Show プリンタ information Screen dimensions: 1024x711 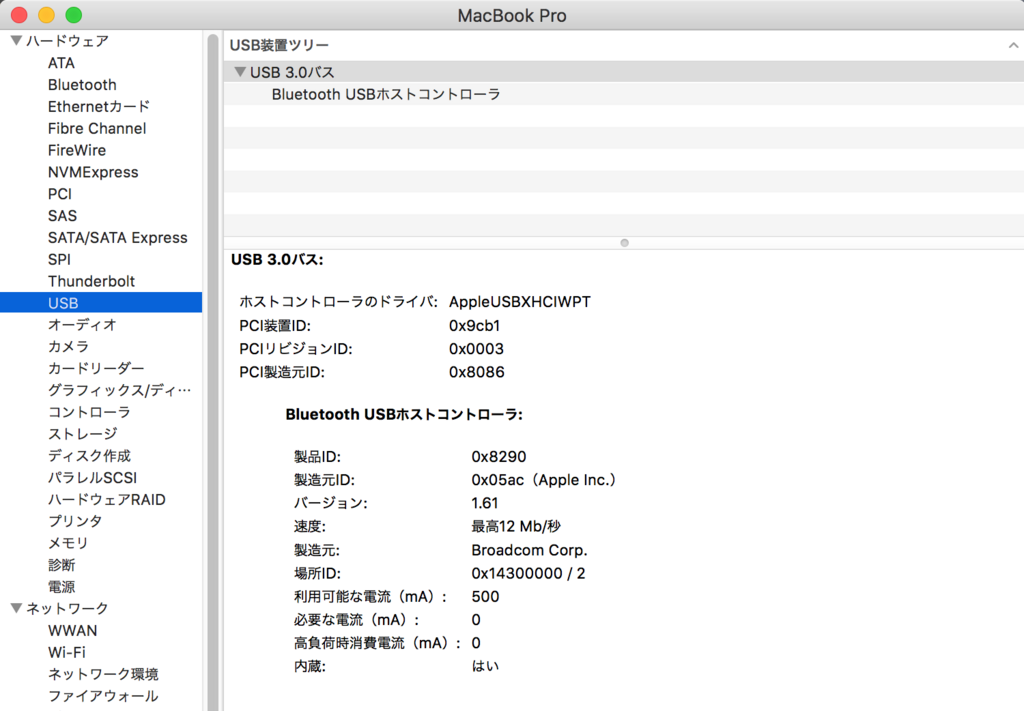(x=75, y=521)
